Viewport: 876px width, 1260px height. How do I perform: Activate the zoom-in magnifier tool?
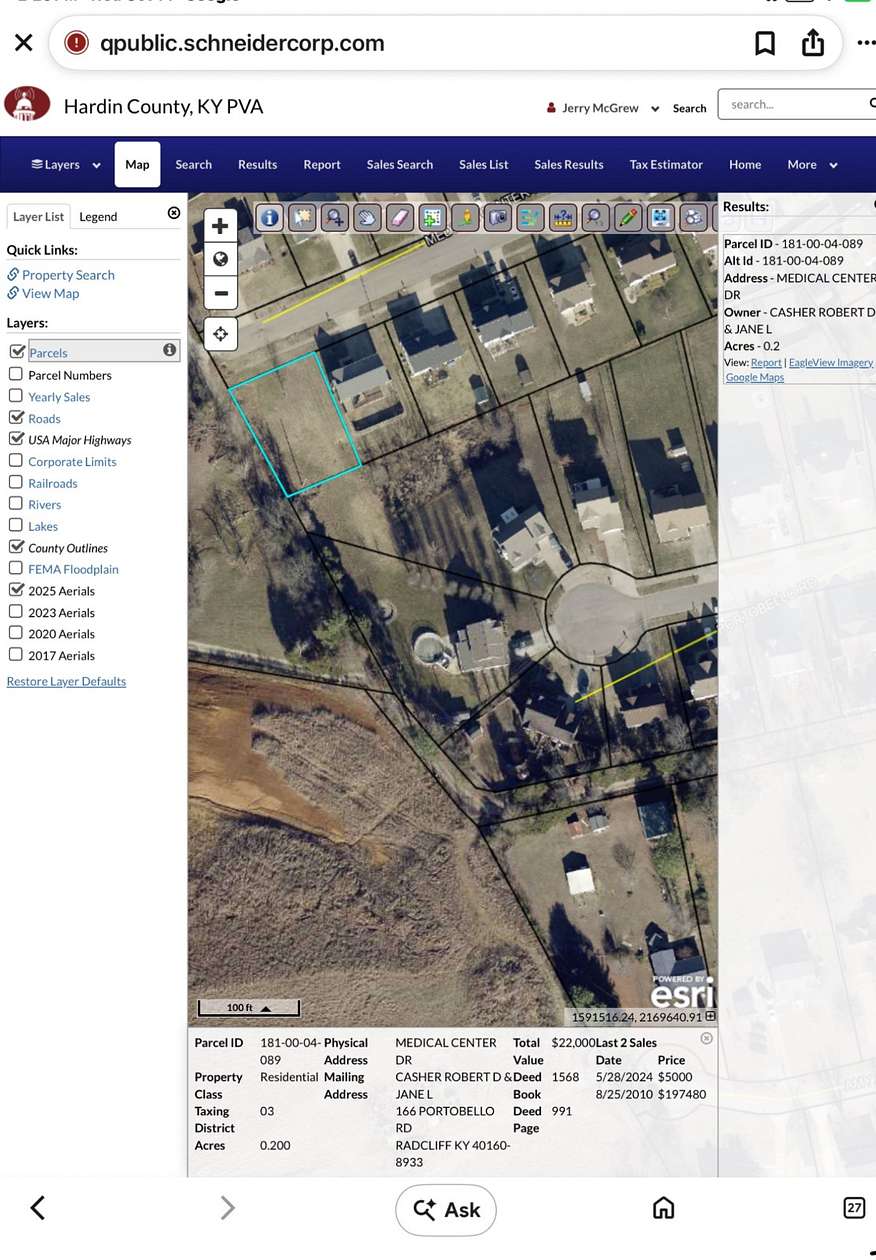335,217
